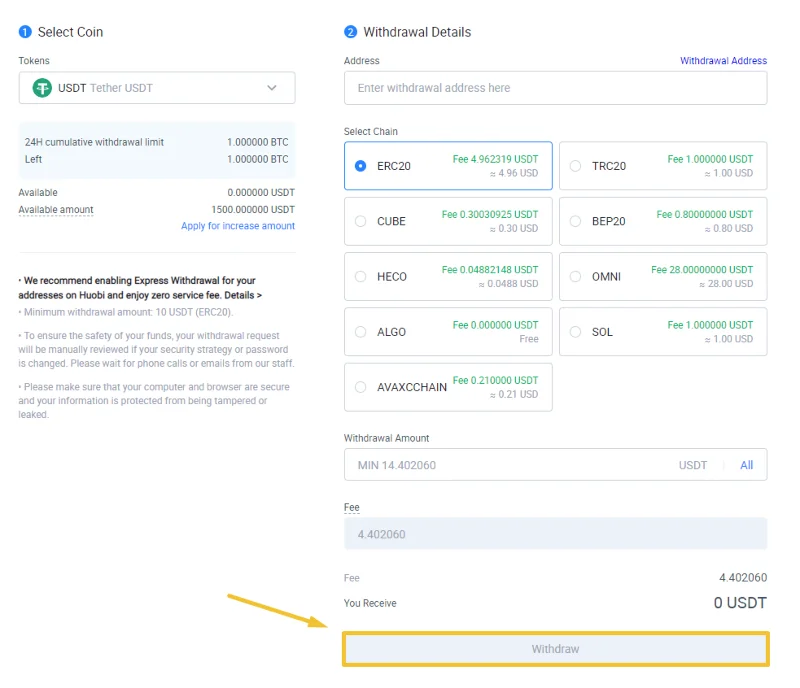Screen dimensions: 800x688
Task: Pick the OMNI chain radio button
Action: pyautogui.click(x=576, y=277)
